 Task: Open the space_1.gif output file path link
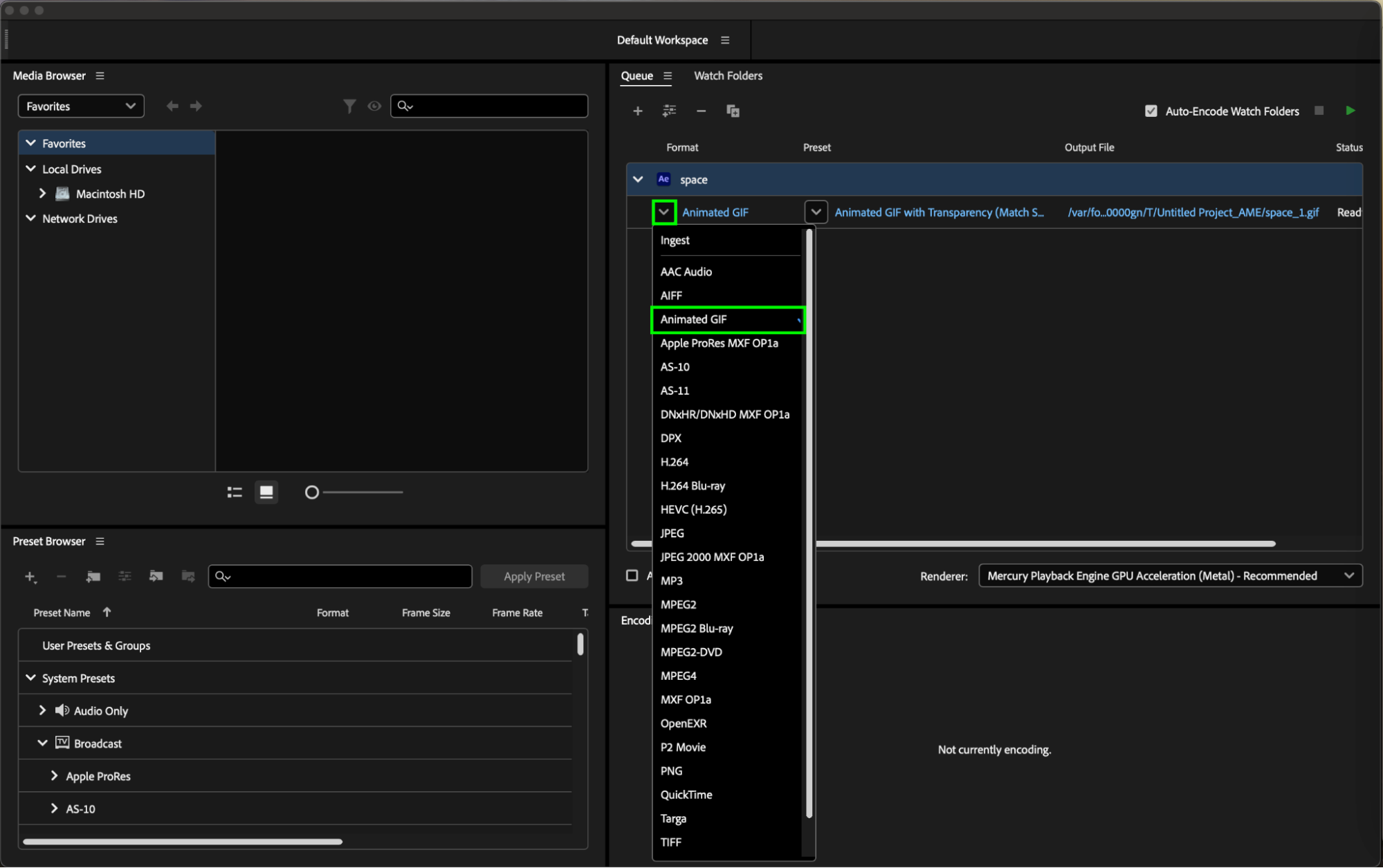click(1193, 212)
